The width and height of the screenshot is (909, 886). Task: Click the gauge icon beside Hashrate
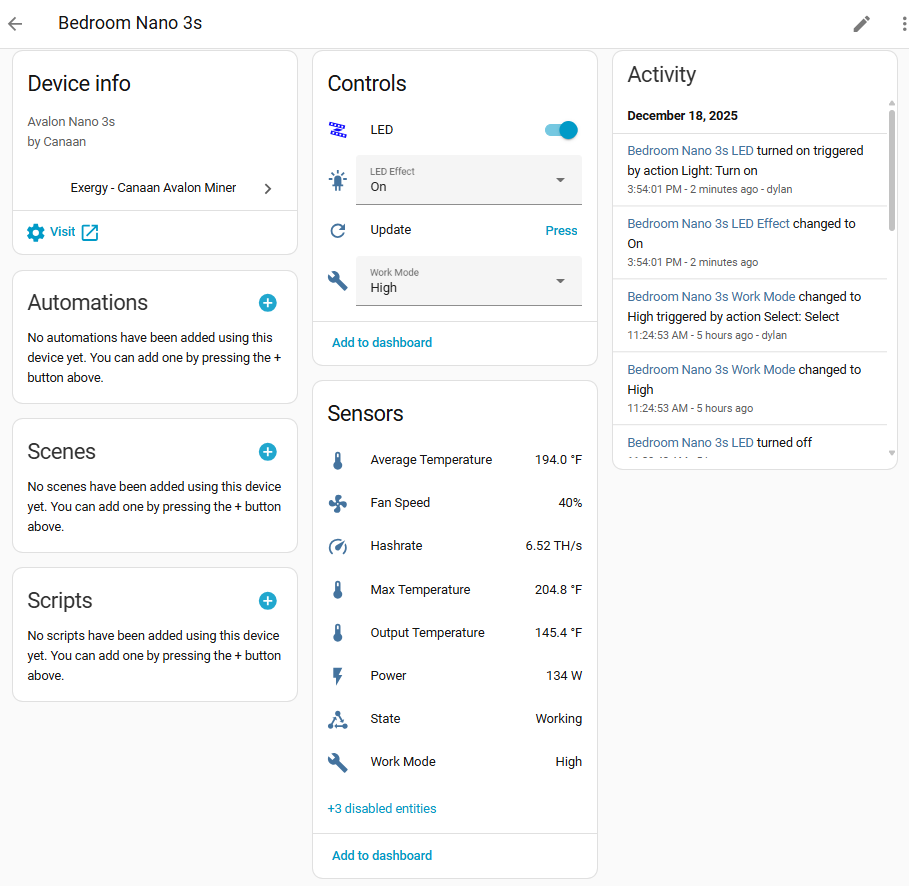point(338,545)
